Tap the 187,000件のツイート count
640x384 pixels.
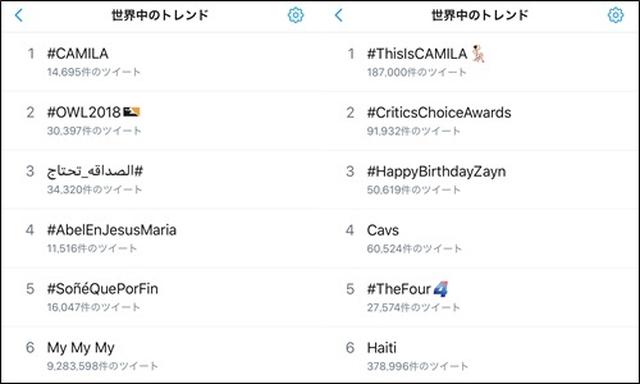coord(416,72)
